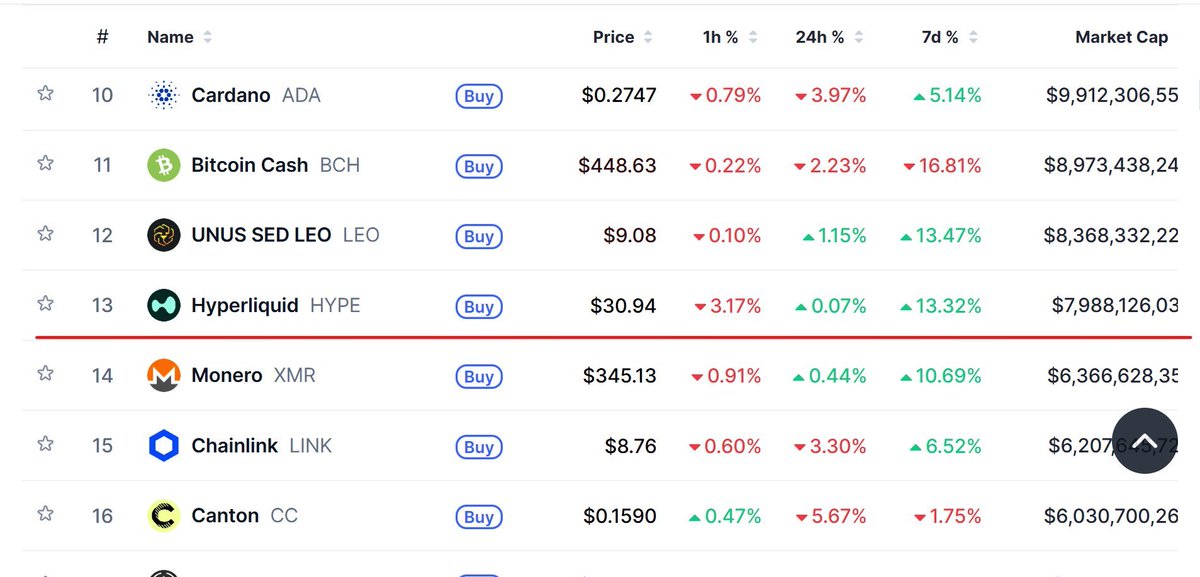
Task: Click the Buy button for Monero
Action: coord(479,376)
